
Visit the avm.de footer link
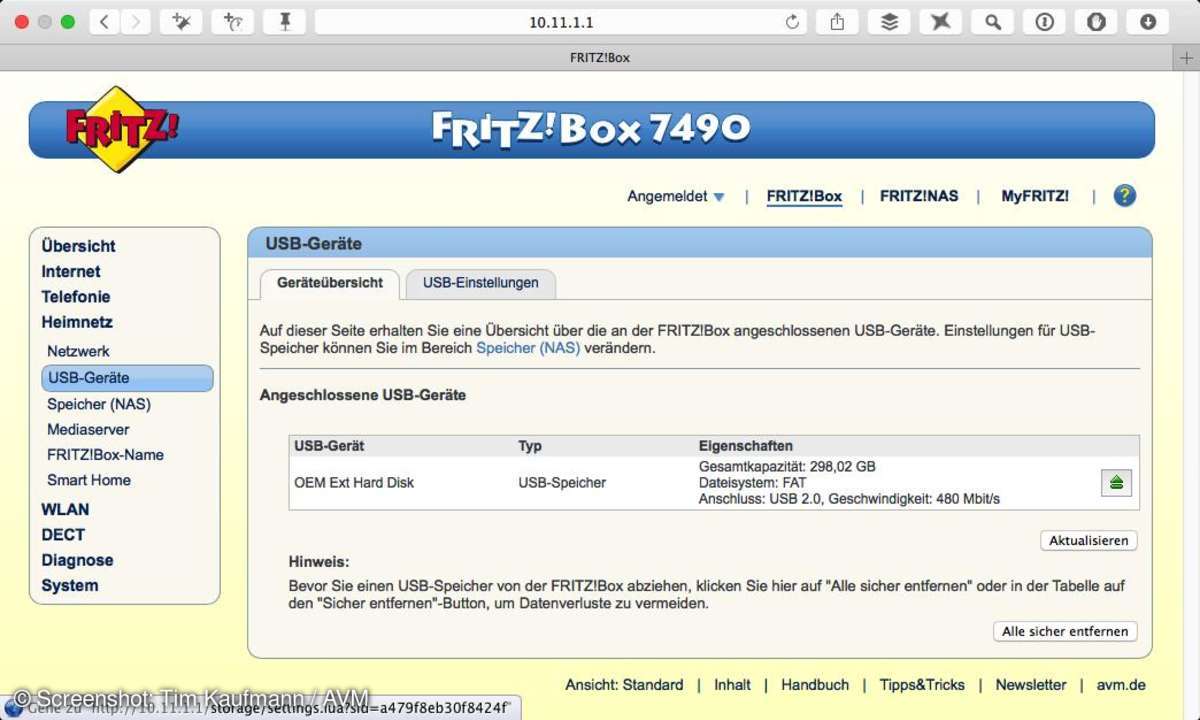point(1121,685)
